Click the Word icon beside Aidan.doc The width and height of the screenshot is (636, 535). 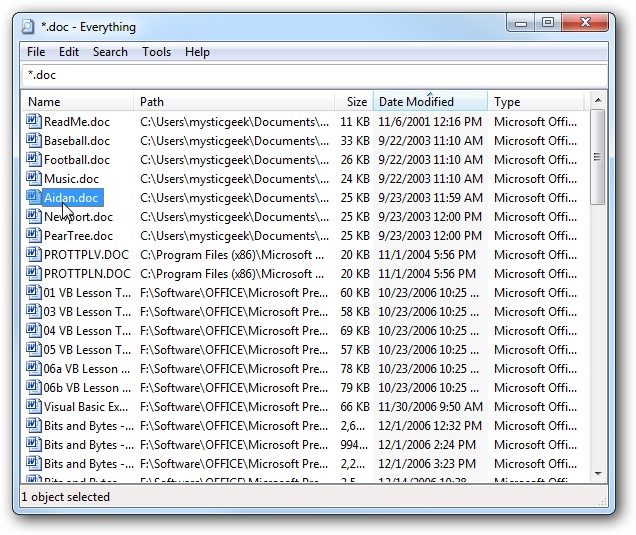pos(34,198)
